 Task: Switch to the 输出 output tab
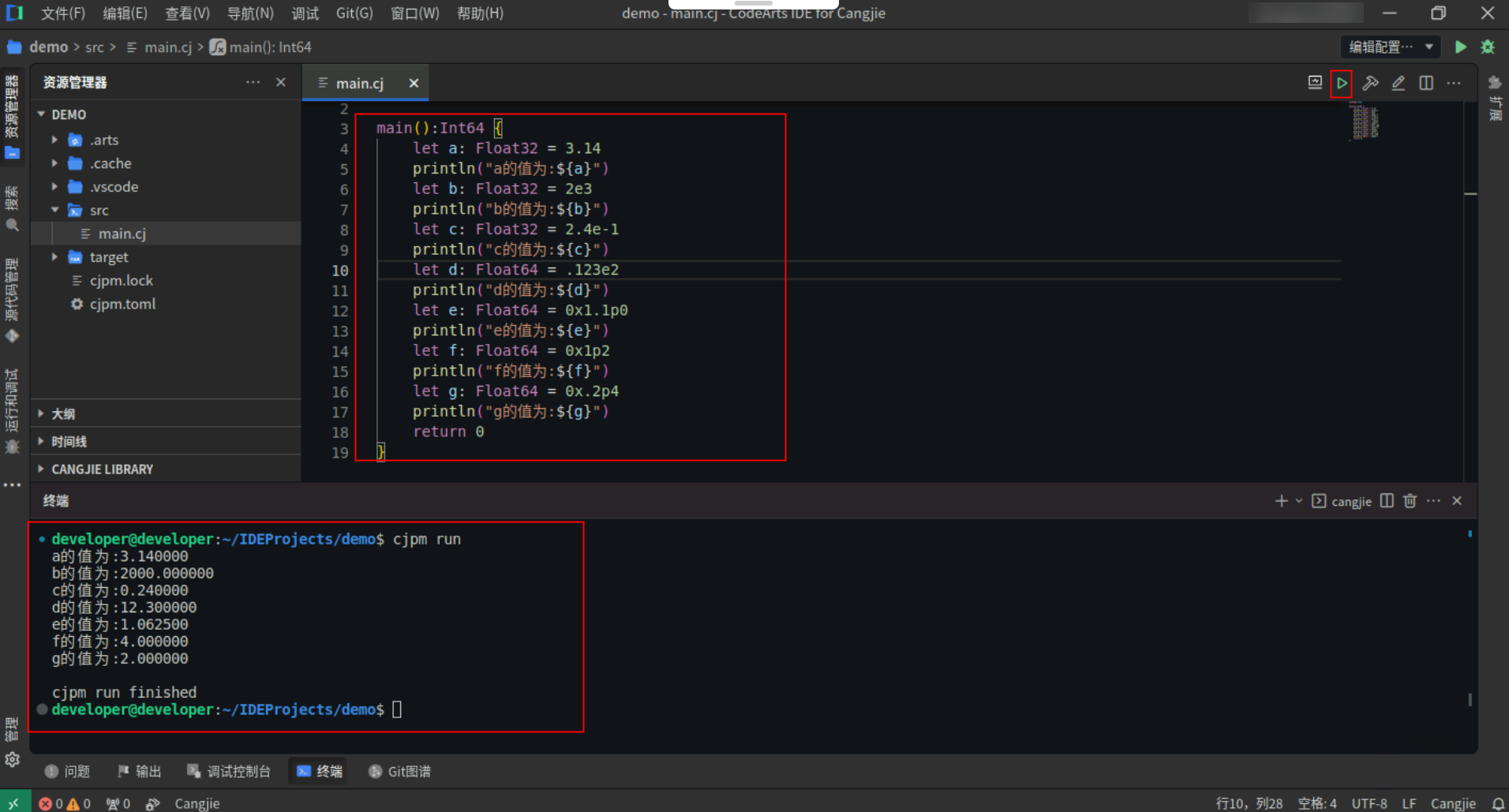[139, 771]
